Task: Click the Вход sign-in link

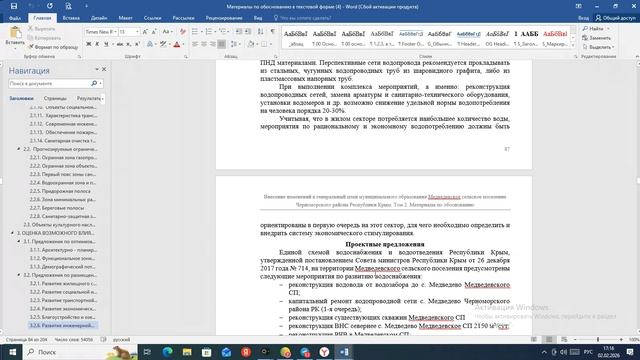Action: click(583, 18)
